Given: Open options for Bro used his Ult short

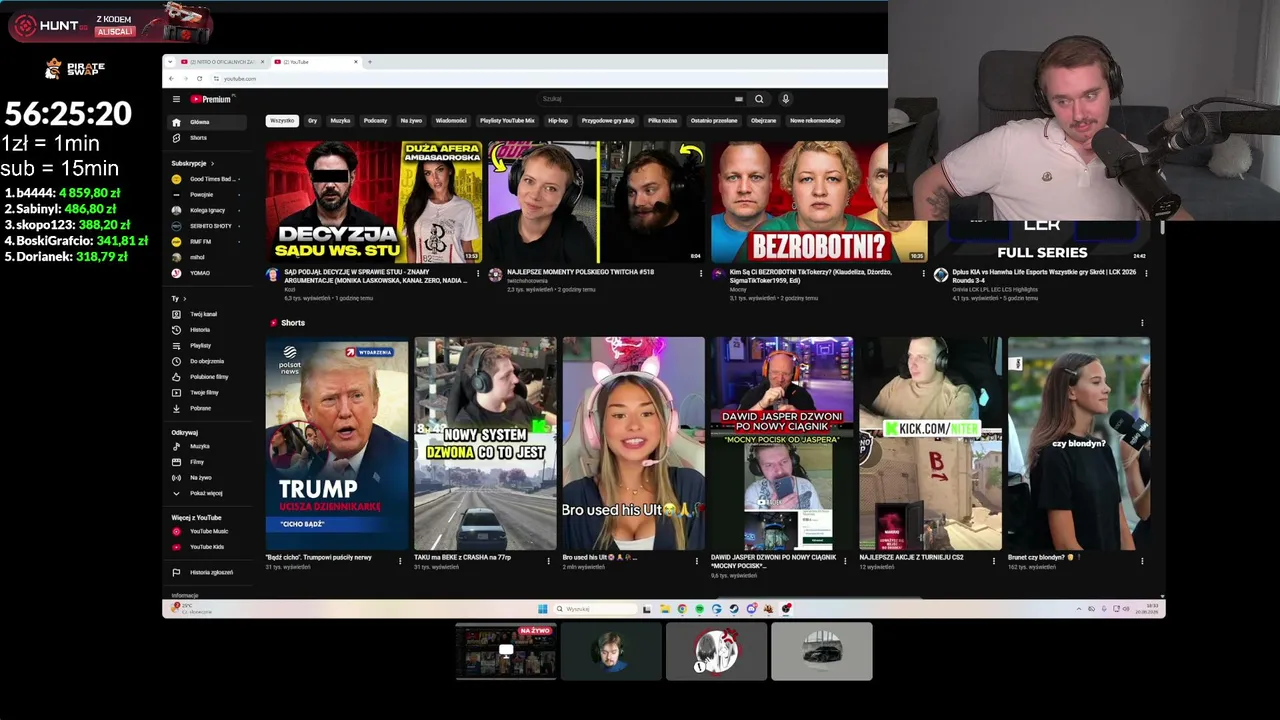Looking at the screenshot, I should [697, 561].
